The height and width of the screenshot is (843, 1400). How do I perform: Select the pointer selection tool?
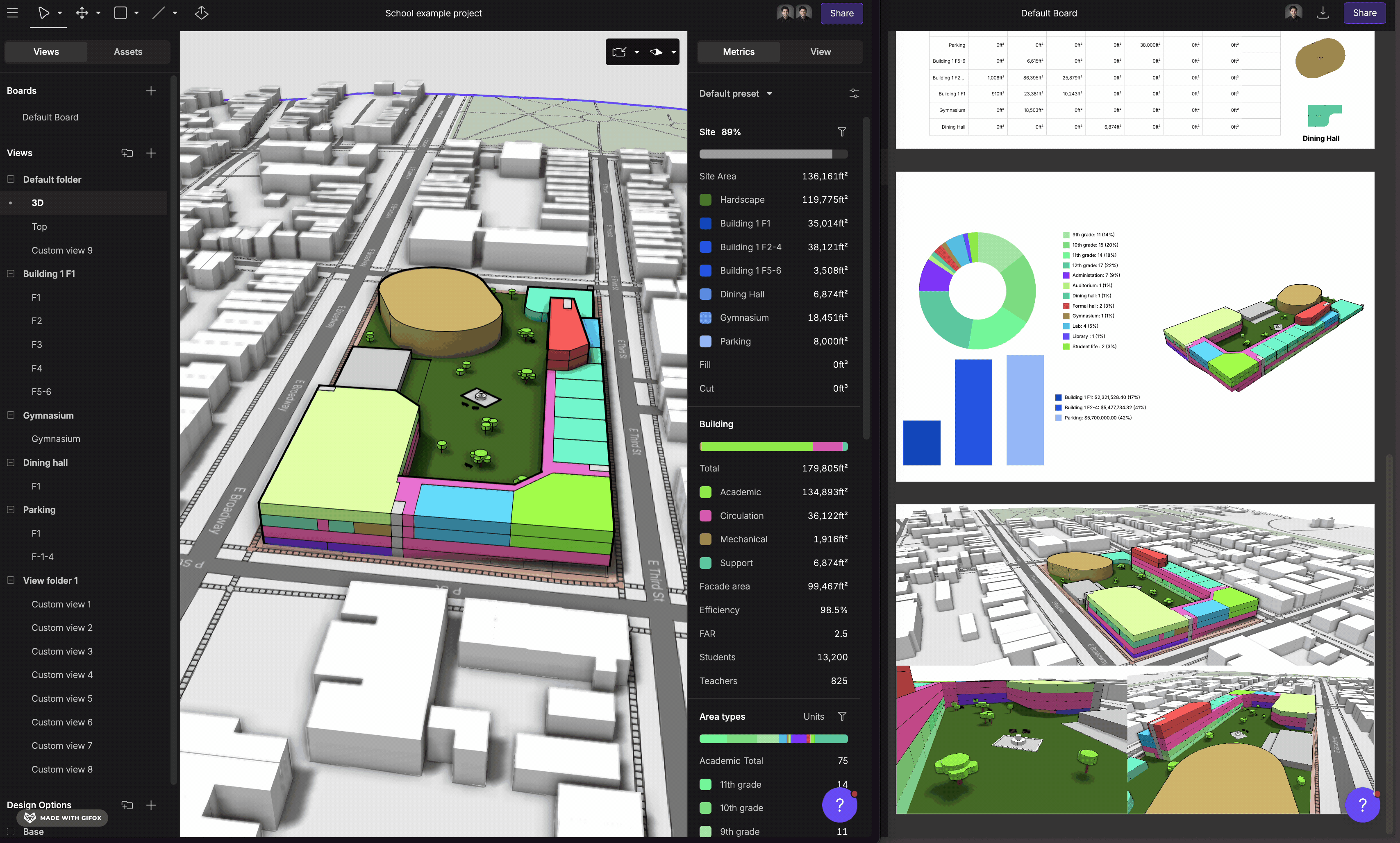[x=44, y=13]
